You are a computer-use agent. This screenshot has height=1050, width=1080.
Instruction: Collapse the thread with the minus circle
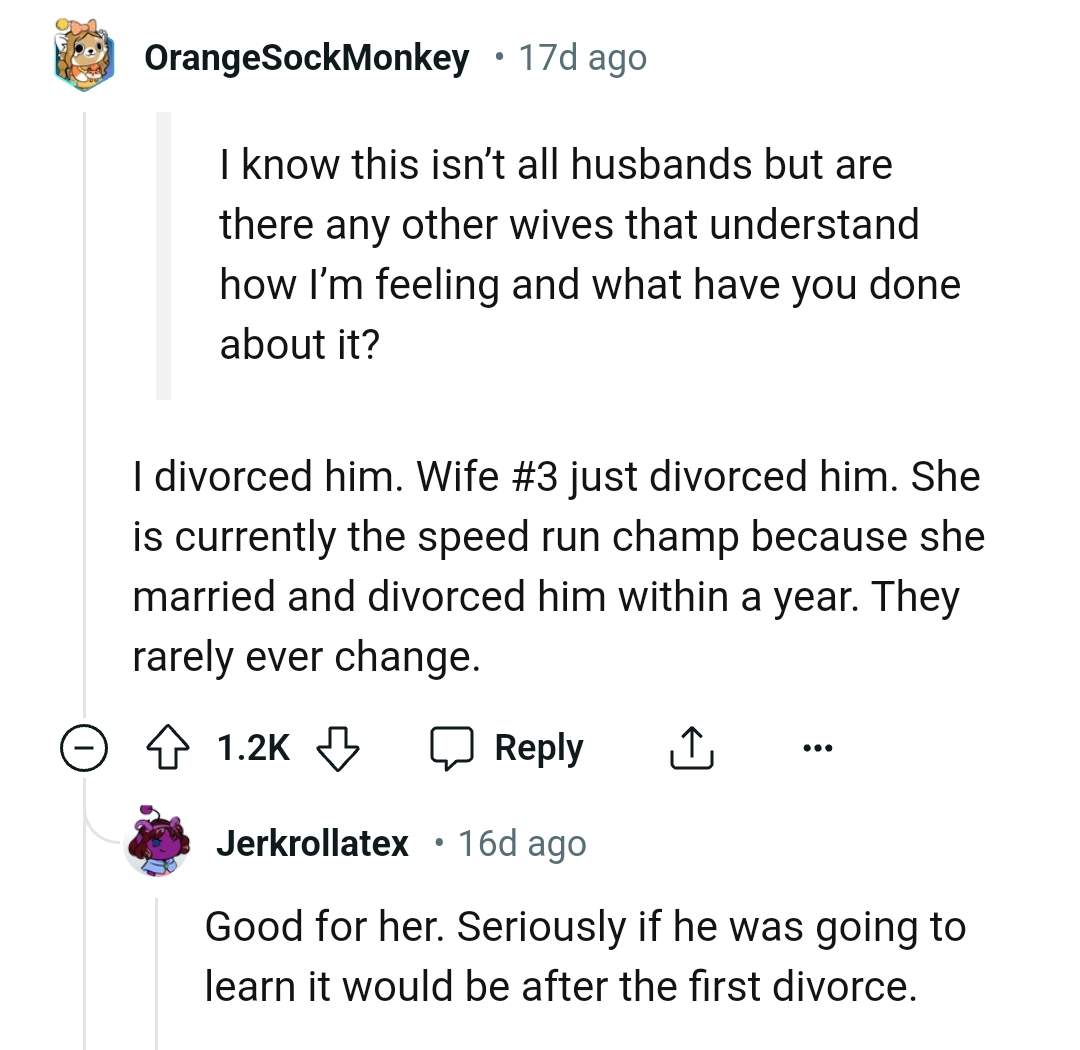coord(83,748)
